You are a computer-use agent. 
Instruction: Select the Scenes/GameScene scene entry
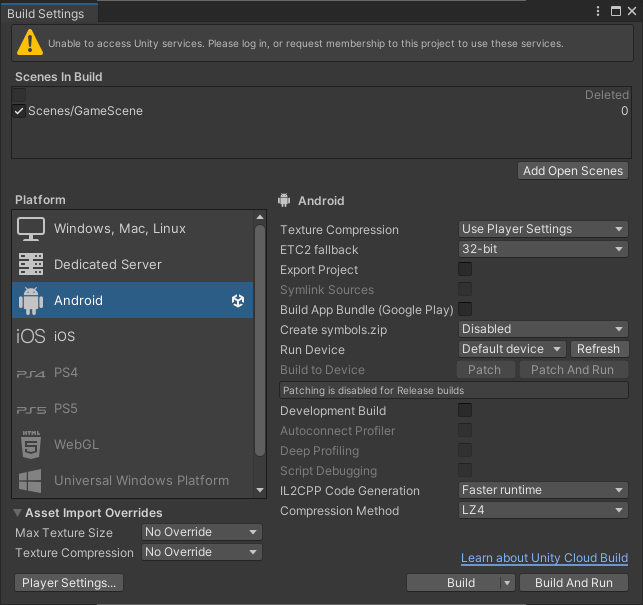pos(322,111)
